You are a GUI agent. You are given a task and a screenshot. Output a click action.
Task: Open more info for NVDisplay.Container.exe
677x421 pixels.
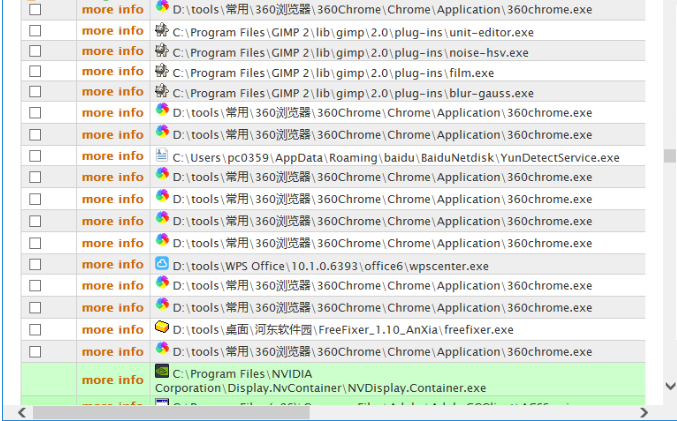click(113, 380)
